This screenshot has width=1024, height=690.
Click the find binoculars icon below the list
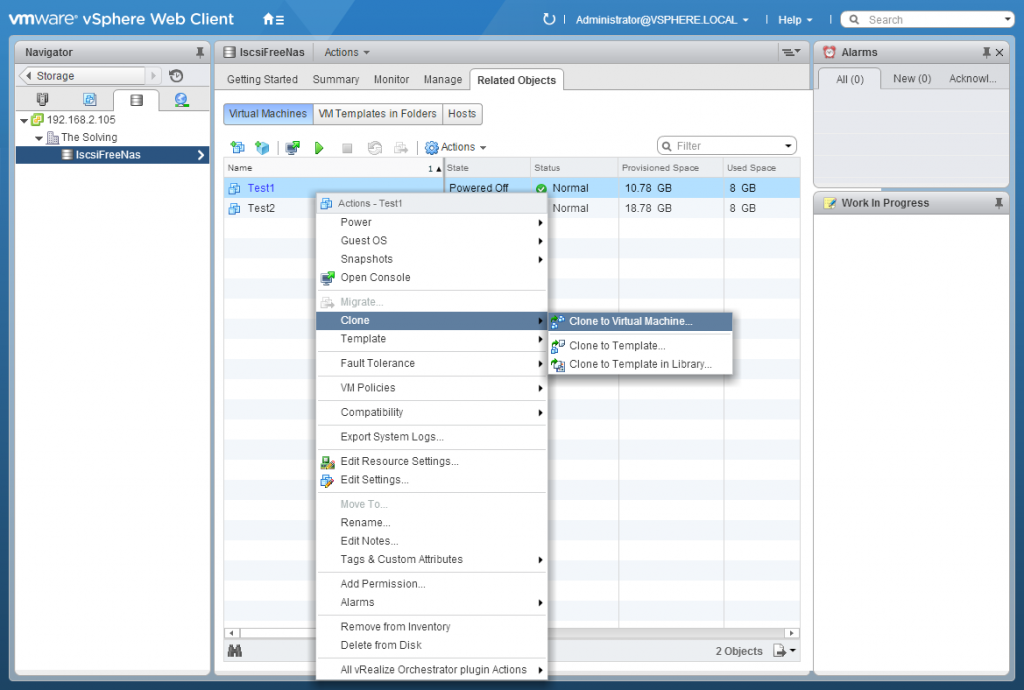click(x=235, y=651)
